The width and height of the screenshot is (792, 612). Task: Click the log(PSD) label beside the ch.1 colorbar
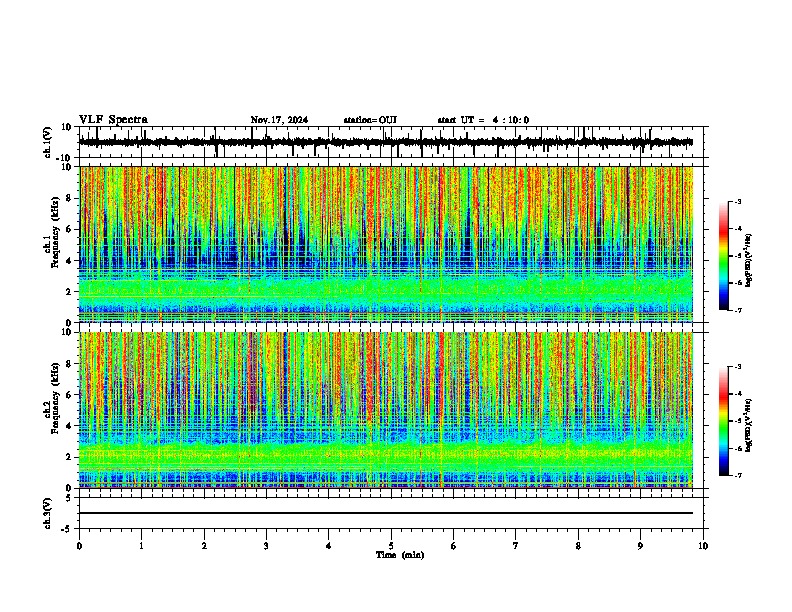[x=749, y=261]
